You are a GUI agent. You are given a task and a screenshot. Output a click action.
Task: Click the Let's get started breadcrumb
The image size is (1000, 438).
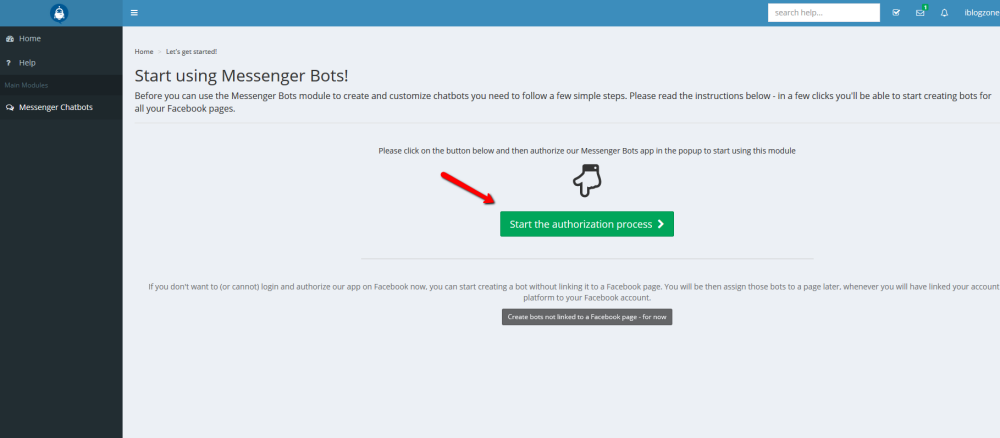coord(191,52)
